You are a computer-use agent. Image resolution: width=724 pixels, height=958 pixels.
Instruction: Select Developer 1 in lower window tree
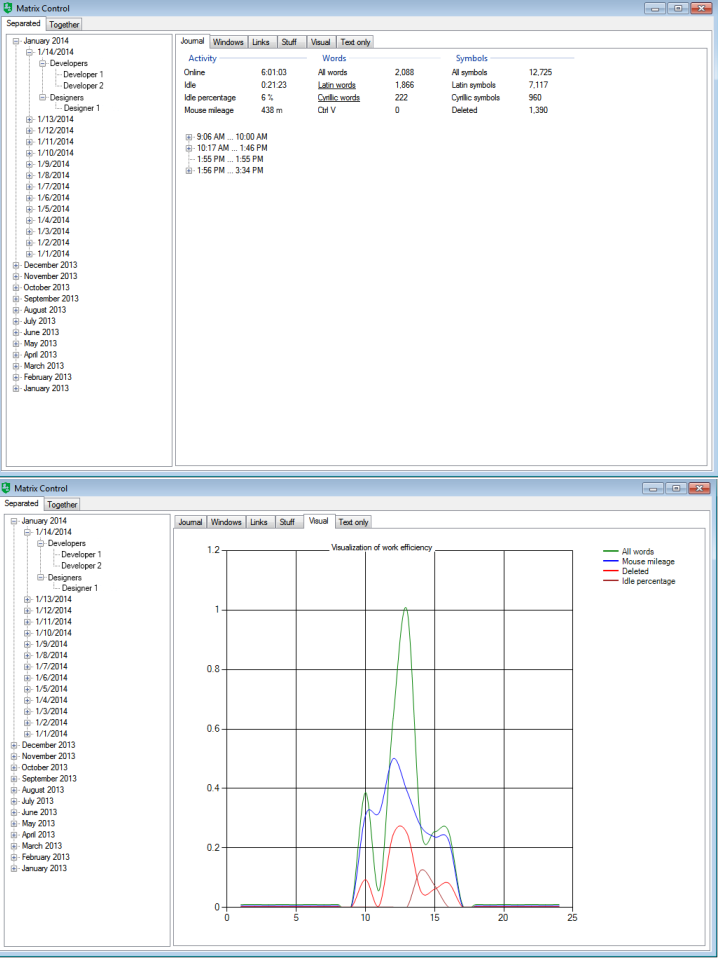(x=81, y=555)
